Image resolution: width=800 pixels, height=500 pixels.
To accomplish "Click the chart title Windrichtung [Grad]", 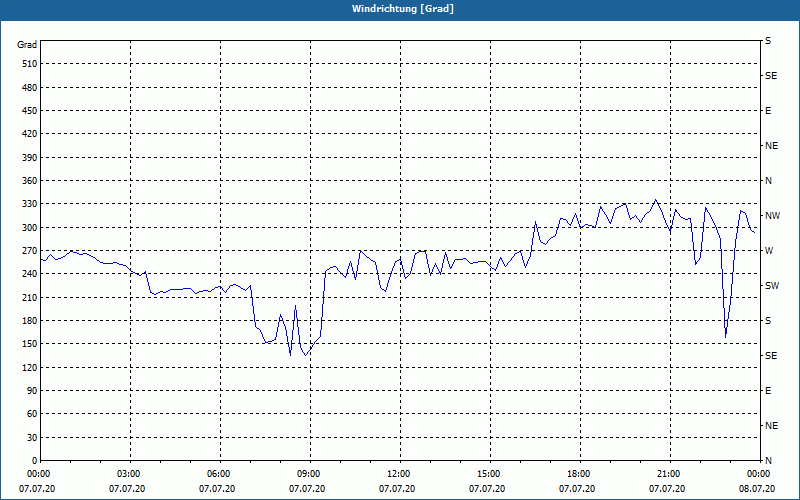I will click(403, 9).
